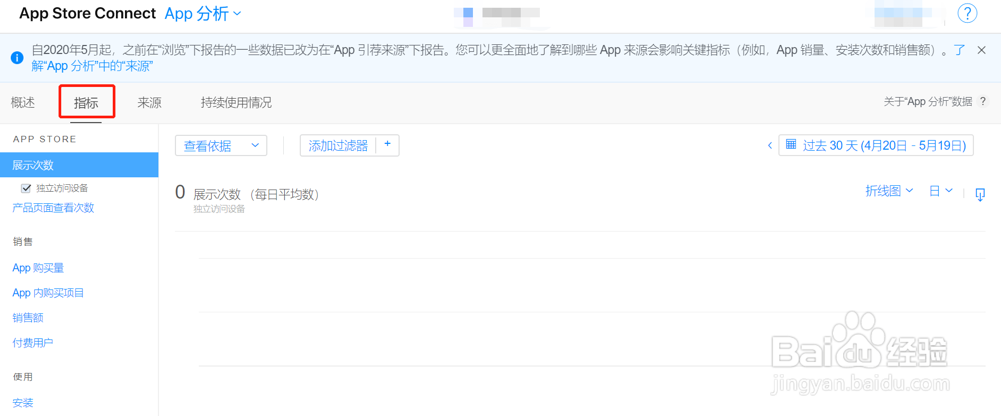Open 产品页面查看次数 metric

[x=53, y=208]
